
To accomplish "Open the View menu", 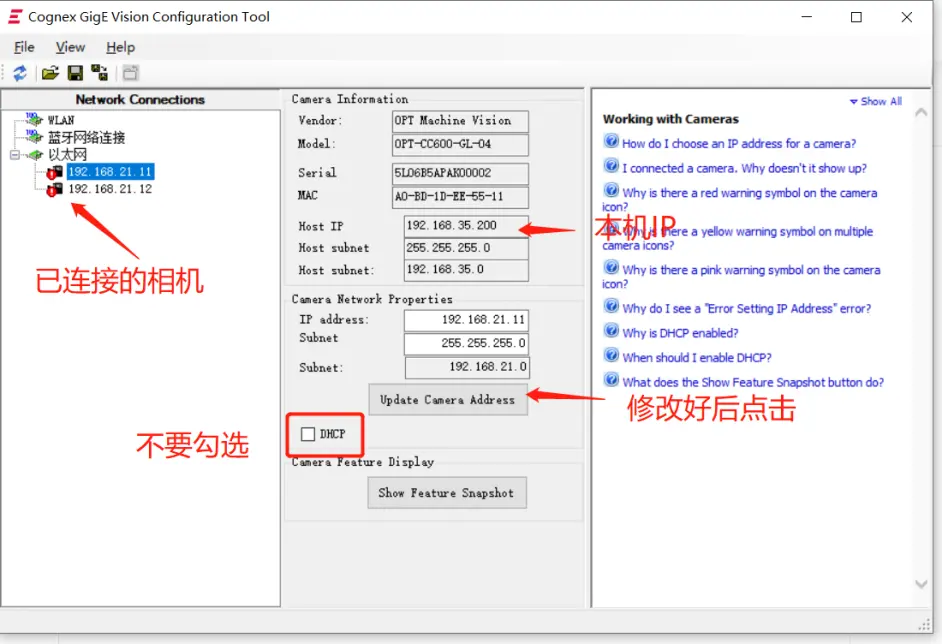I will tap(70, 47).
